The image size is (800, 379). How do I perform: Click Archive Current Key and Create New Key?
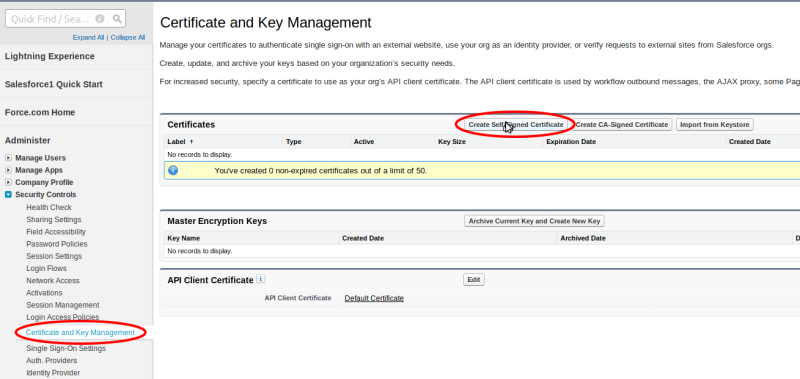[x=534, y=221]
